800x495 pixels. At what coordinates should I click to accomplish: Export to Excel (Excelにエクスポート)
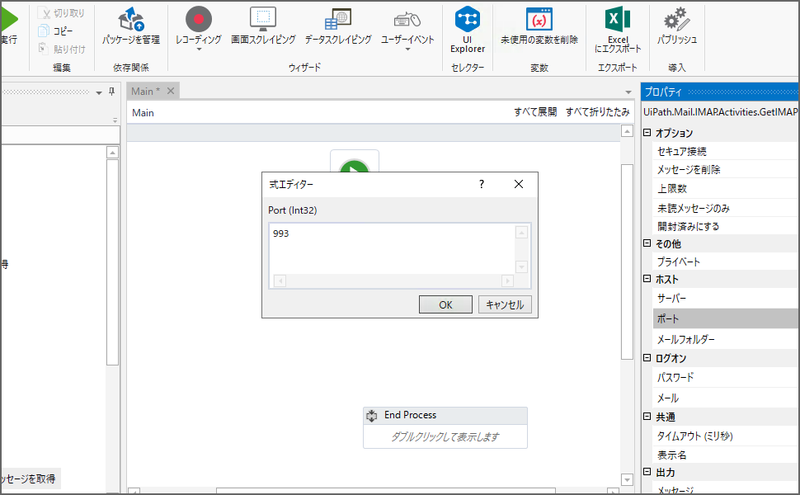(x=618, y=30)
